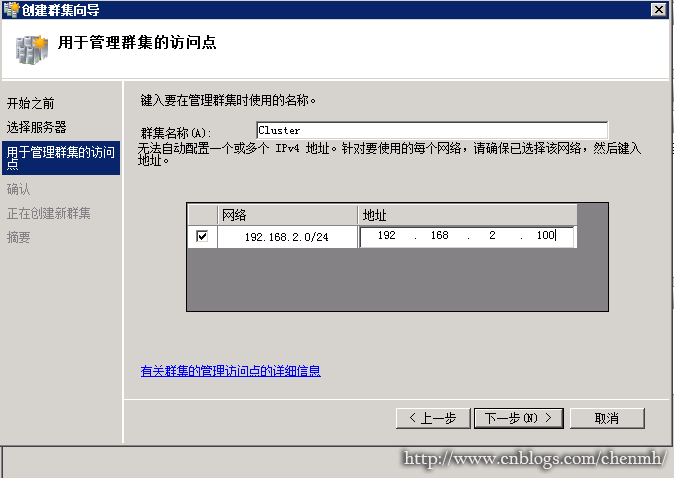
Task: Toggle the 192.168.2.0/24 network checkbox
Action: (202, 236)
